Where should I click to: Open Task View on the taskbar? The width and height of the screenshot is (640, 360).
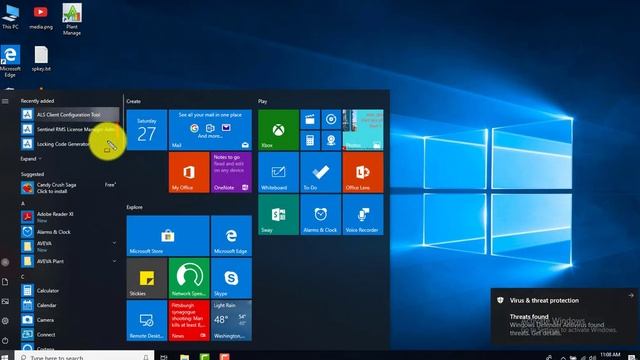(164, 357)
